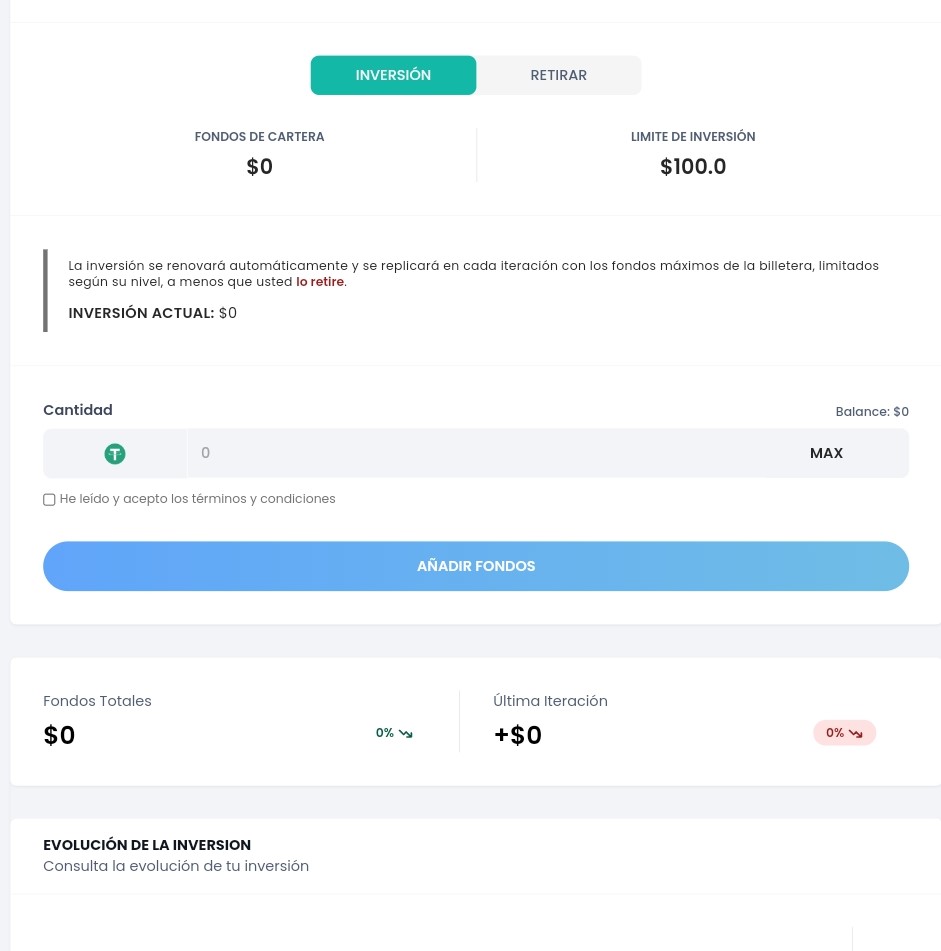The height and width of the screenshot is (951, 941).
Task: Click the INVERSIÓN ACTUAL amount
Action: tap(228, 313)
